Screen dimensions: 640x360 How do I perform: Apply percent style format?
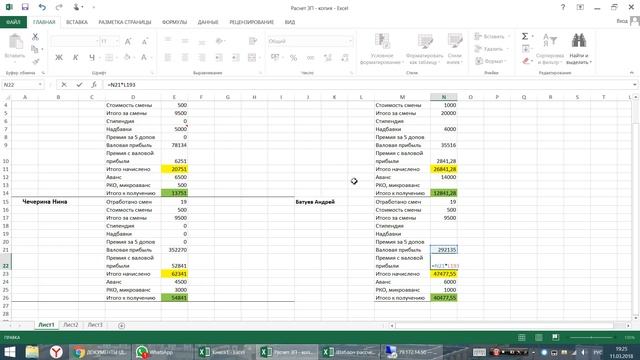coord(293,58)
